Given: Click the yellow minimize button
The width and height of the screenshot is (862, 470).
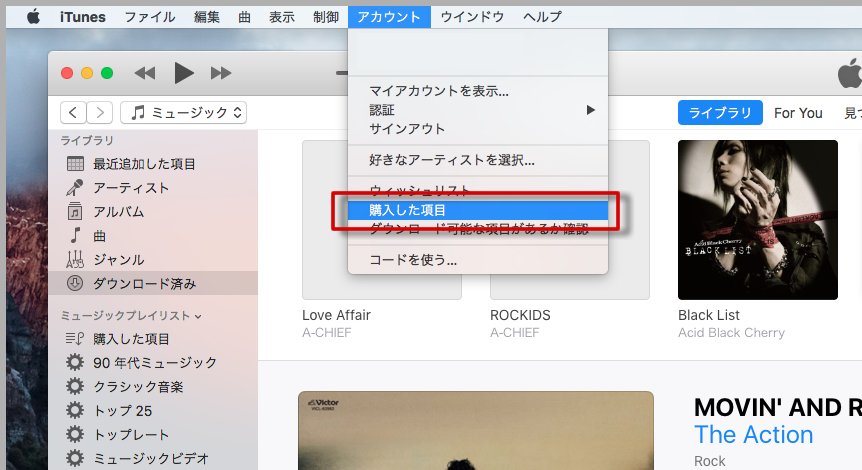Looking at the screenshot, I should click(87, 73).
